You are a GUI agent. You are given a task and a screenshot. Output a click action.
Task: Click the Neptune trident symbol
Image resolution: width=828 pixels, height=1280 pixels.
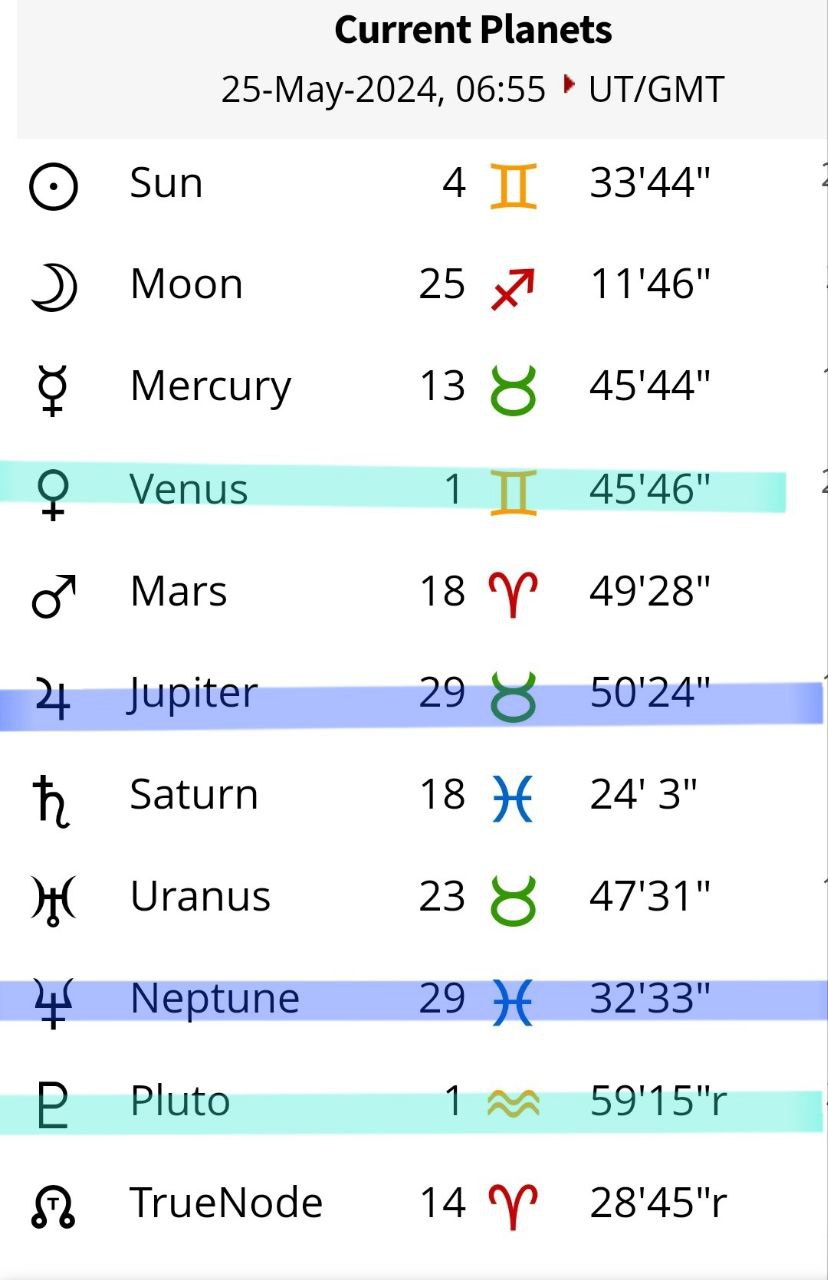pyautogui.click(x=53, y=1001)
